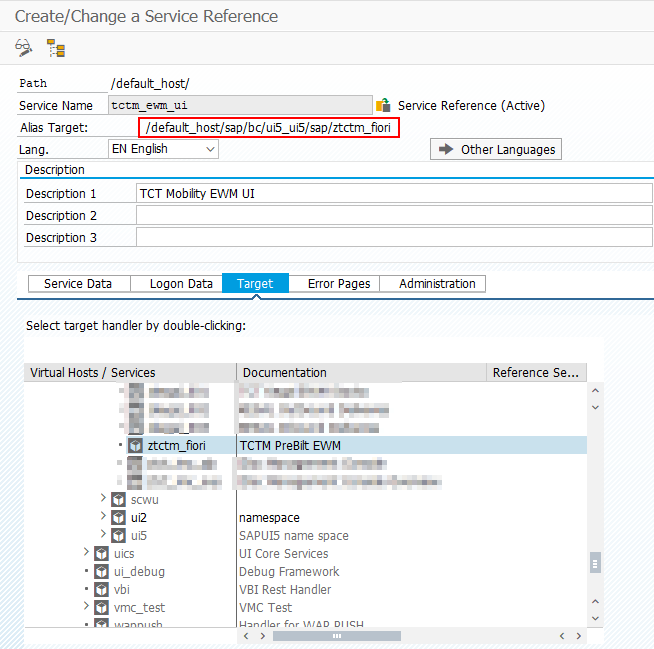The width and height of the screenshot is (654, 649).
Task: Click the Display/Change glasses icon in toolbar
Action: point(23,47)
